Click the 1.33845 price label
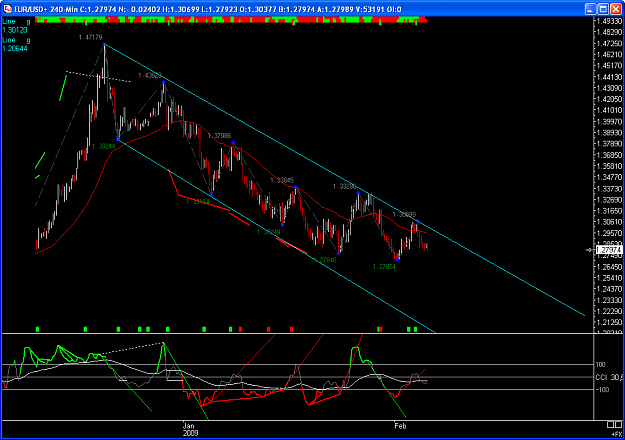Screen dimensions: 625x440 tap(282, 181)
